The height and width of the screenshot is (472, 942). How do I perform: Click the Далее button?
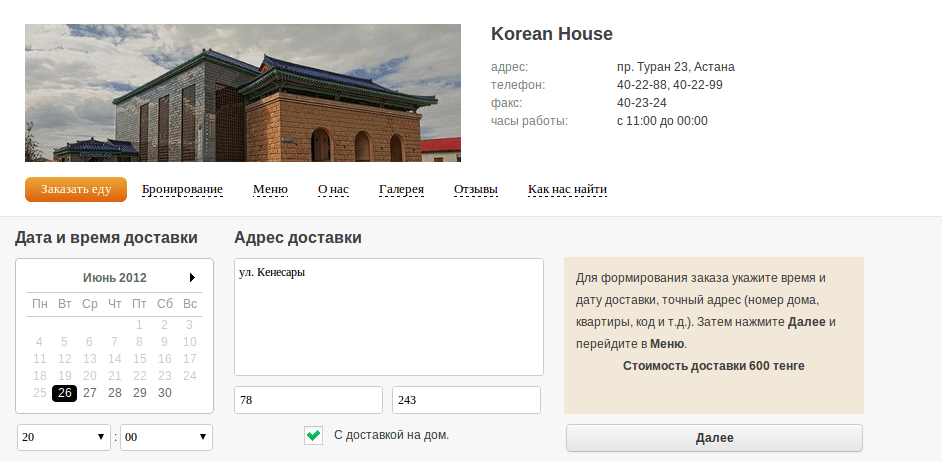714,438
